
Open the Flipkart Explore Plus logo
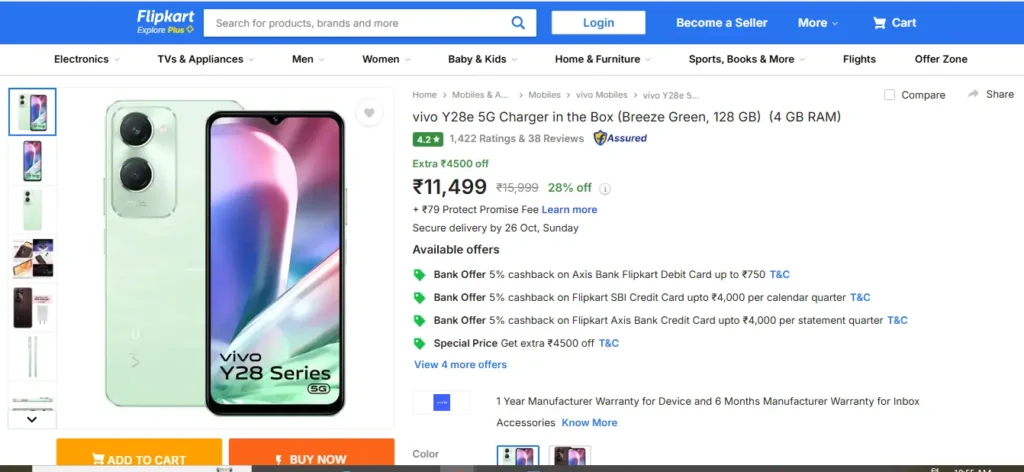[165, 22]
